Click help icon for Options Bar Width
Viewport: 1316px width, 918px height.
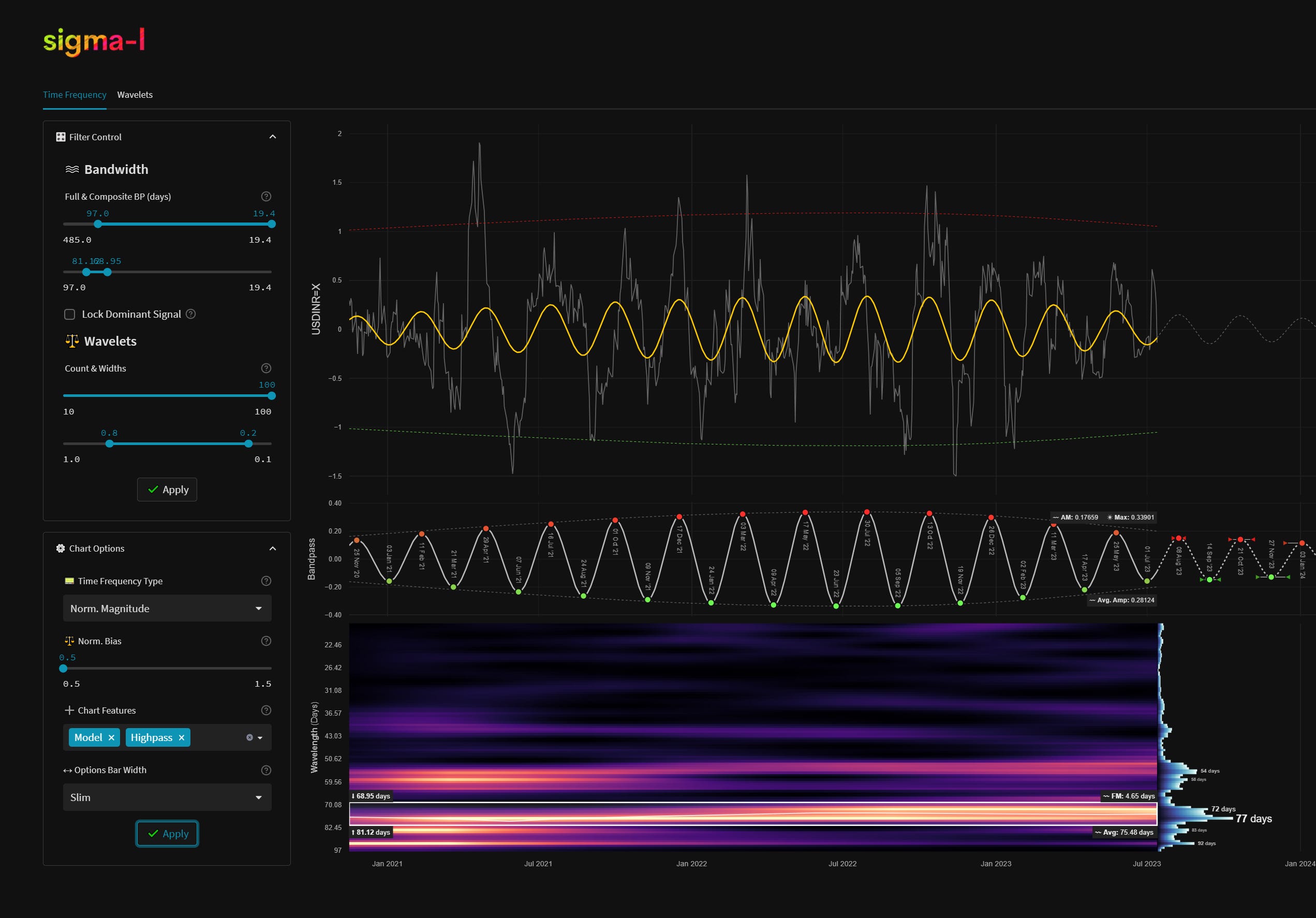click(x=266, y=770)
